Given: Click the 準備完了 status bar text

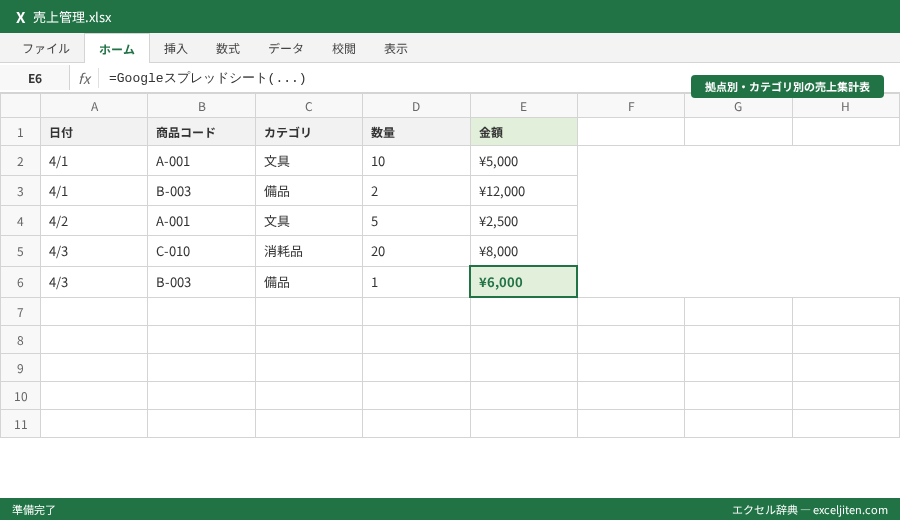Looking at the screenshot, I should [x=34, y=510].
